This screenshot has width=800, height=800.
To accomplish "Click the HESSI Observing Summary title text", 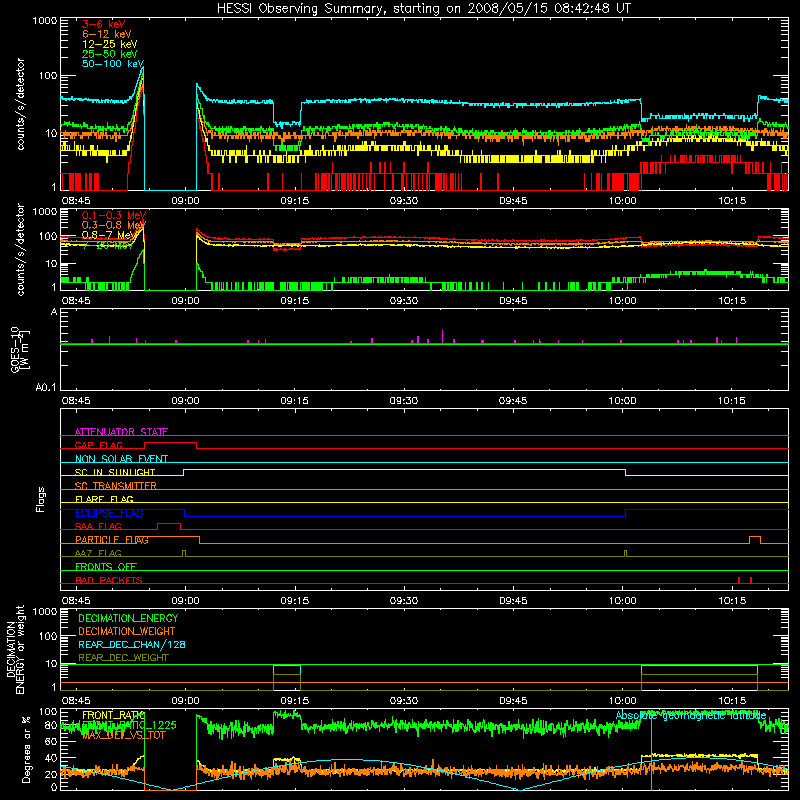I will coord(423,9).
